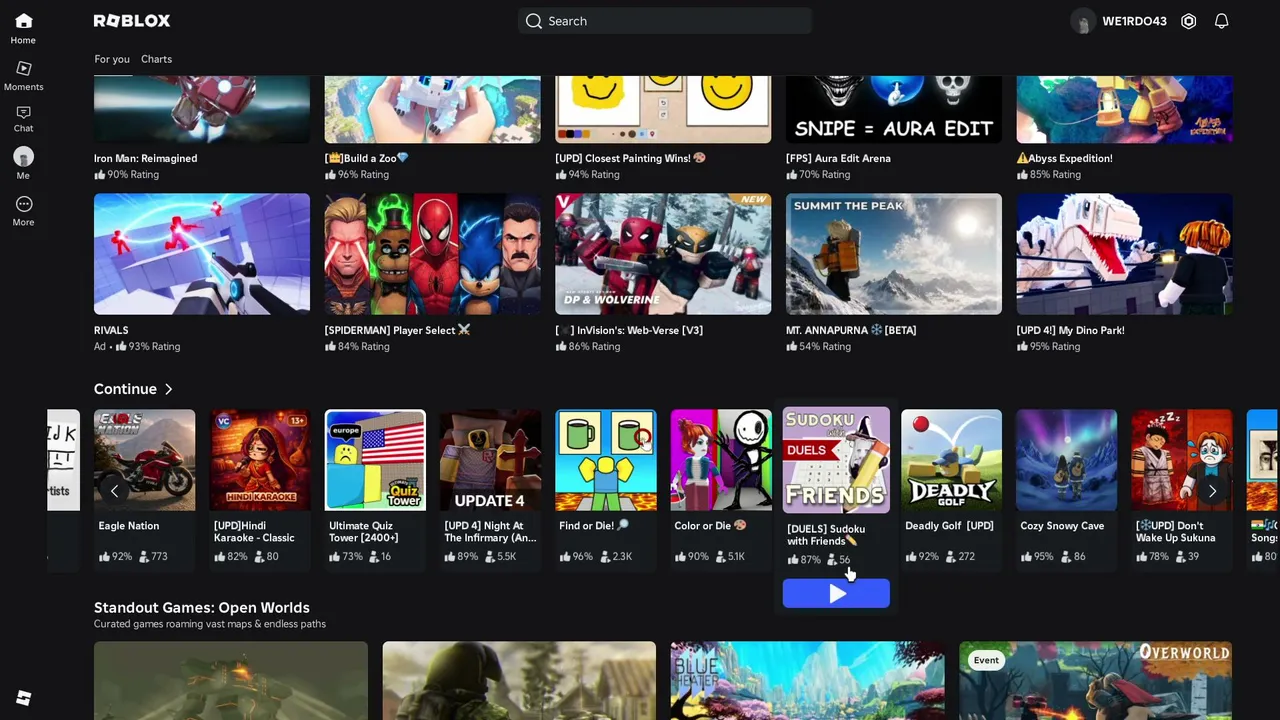Image resolution: width=1280 pixels, height=720 pixels.
Task: Click the Build a Zoo title
Action: [x=367, y=158]
